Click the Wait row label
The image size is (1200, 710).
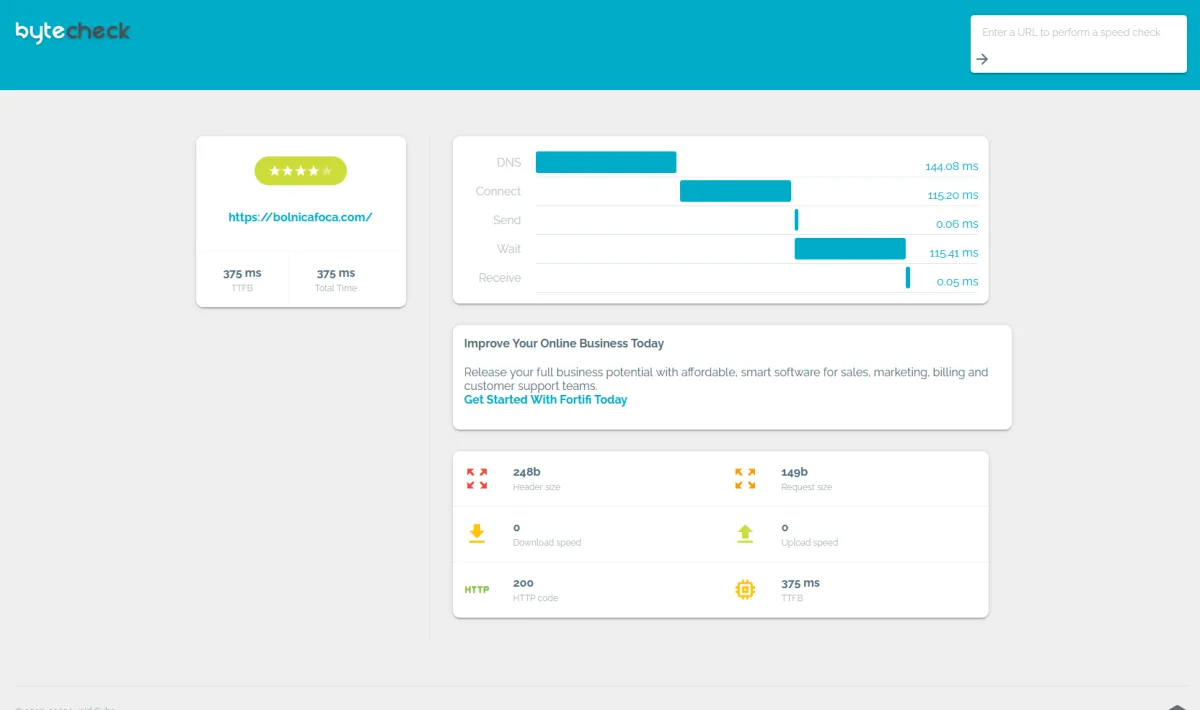(509, 249)
